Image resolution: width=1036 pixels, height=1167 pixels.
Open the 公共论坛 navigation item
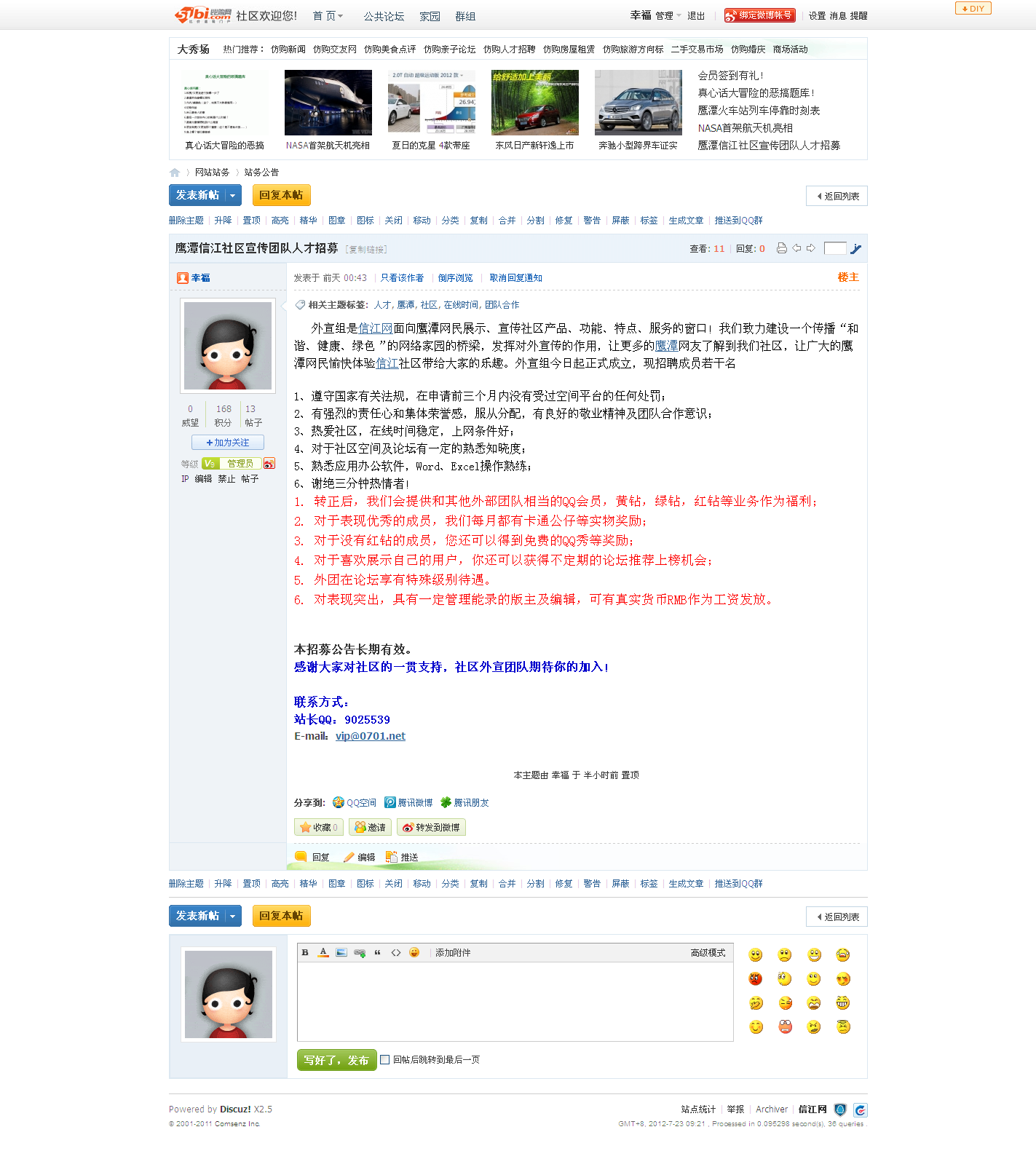click(x=384, y=16)
